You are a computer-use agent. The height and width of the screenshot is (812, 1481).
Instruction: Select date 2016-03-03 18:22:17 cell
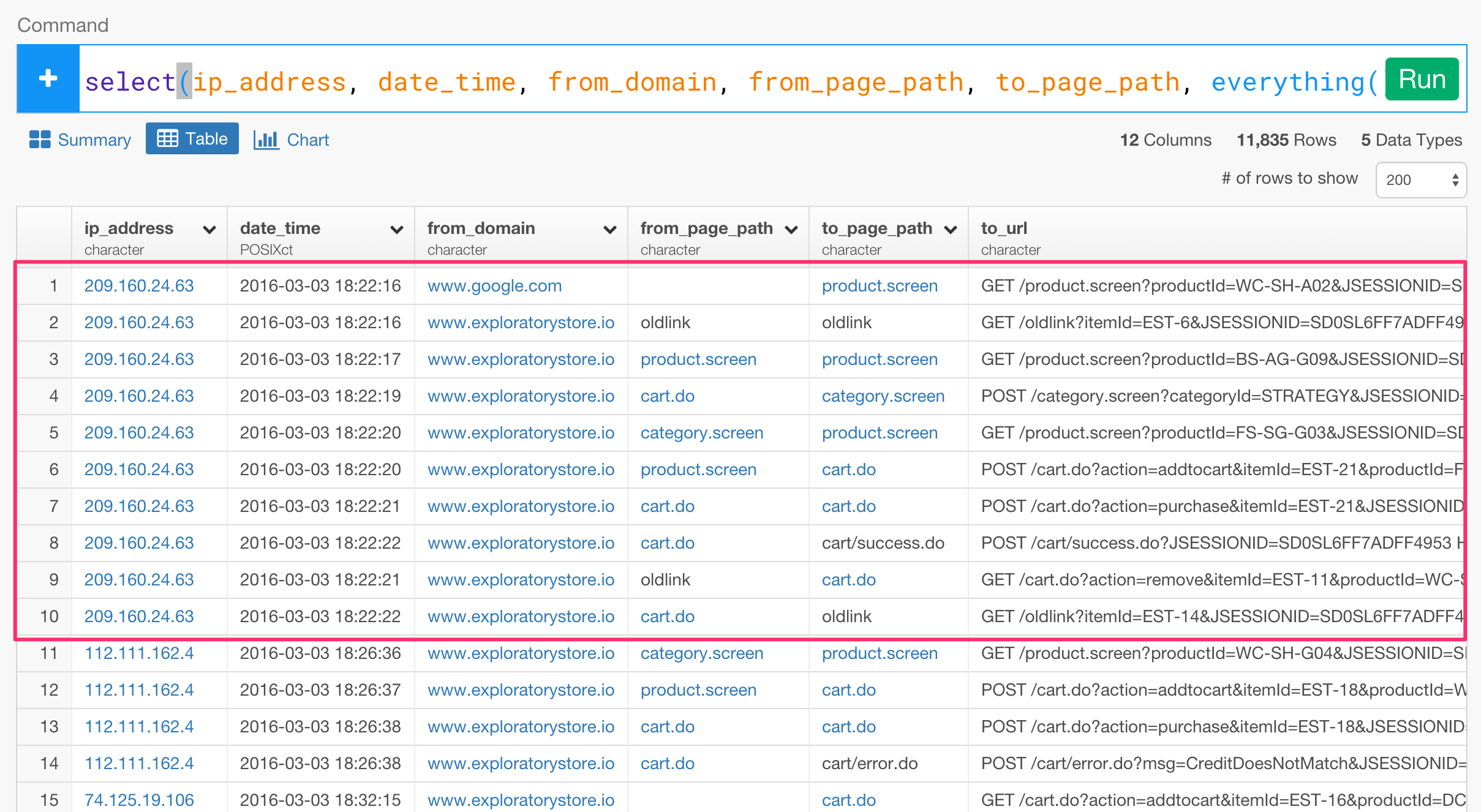click(x=320, y=359)
